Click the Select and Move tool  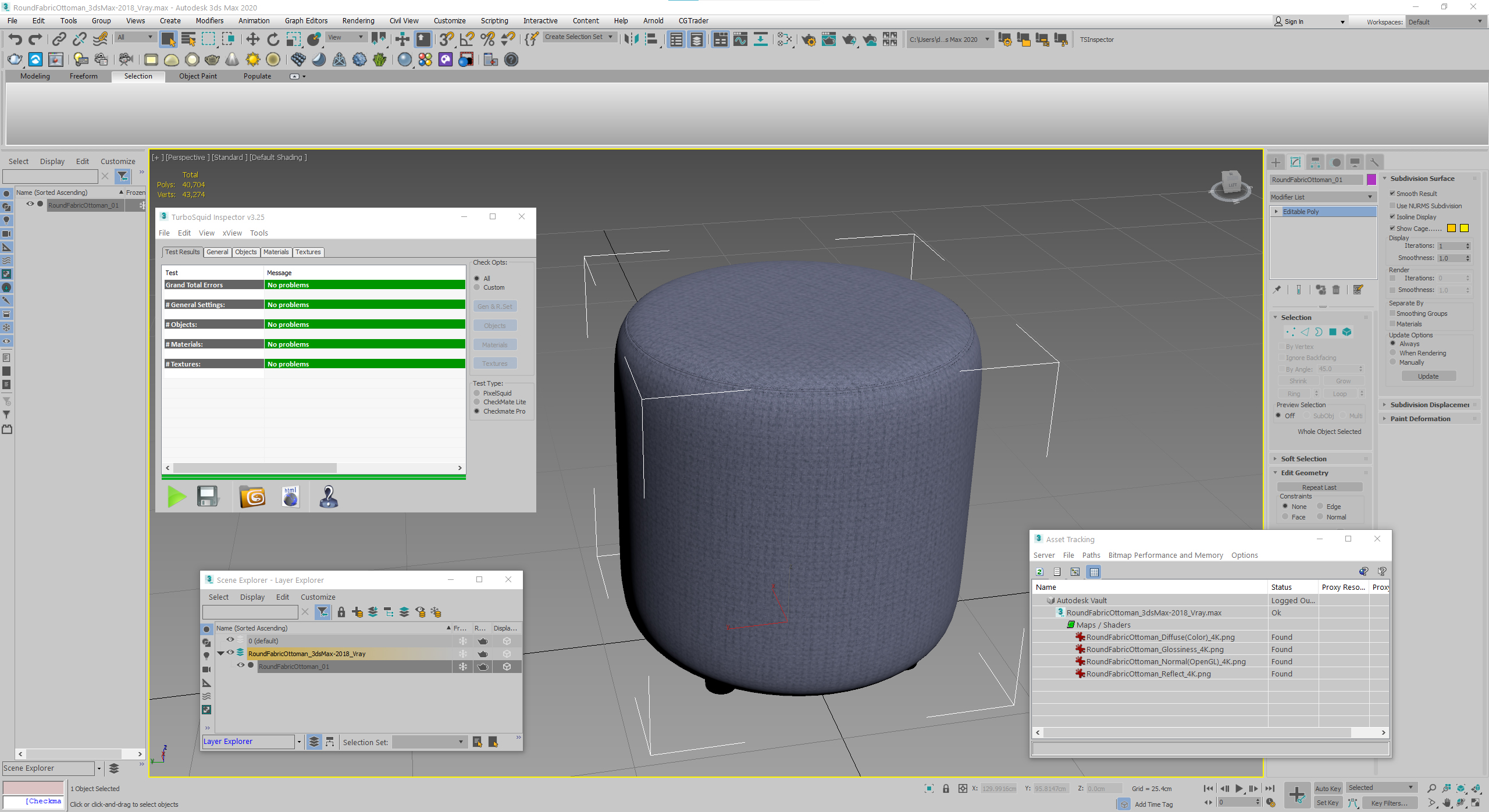[252, 40]
